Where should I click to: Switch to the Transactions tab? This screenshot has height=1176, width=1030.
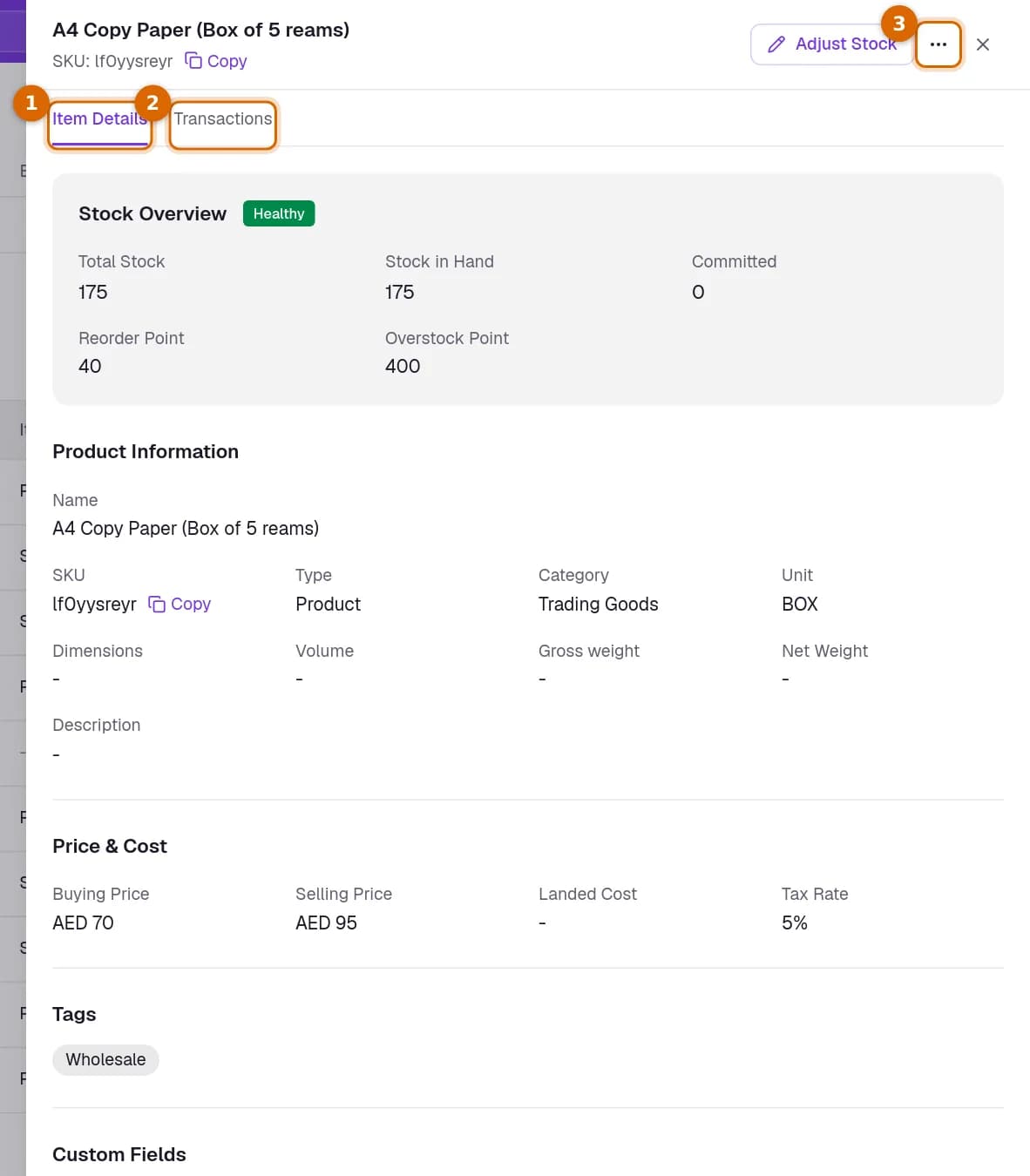tap(223, 119)
